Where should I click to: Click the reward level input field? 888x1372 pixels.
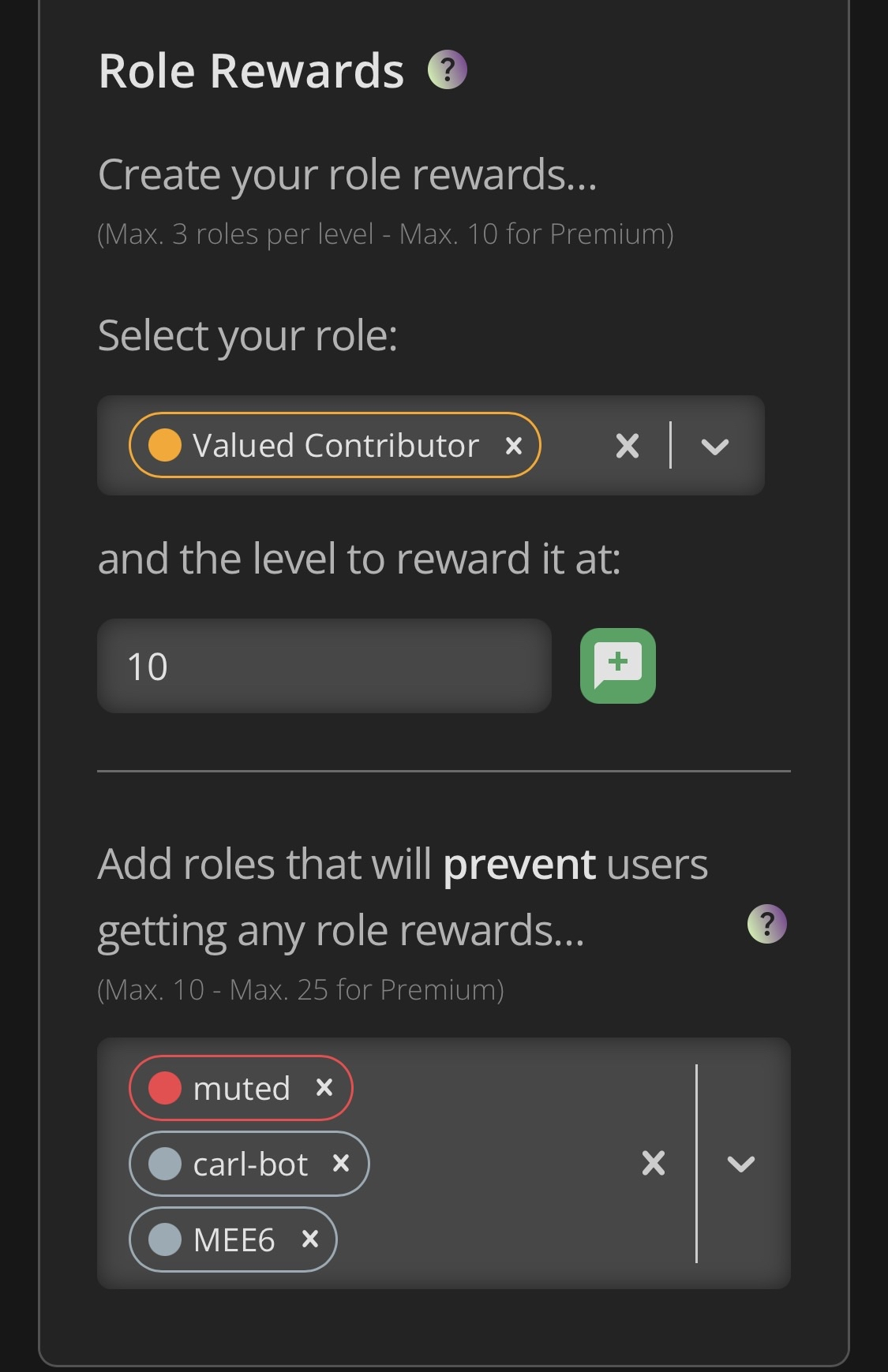click(x=324, y=666)
